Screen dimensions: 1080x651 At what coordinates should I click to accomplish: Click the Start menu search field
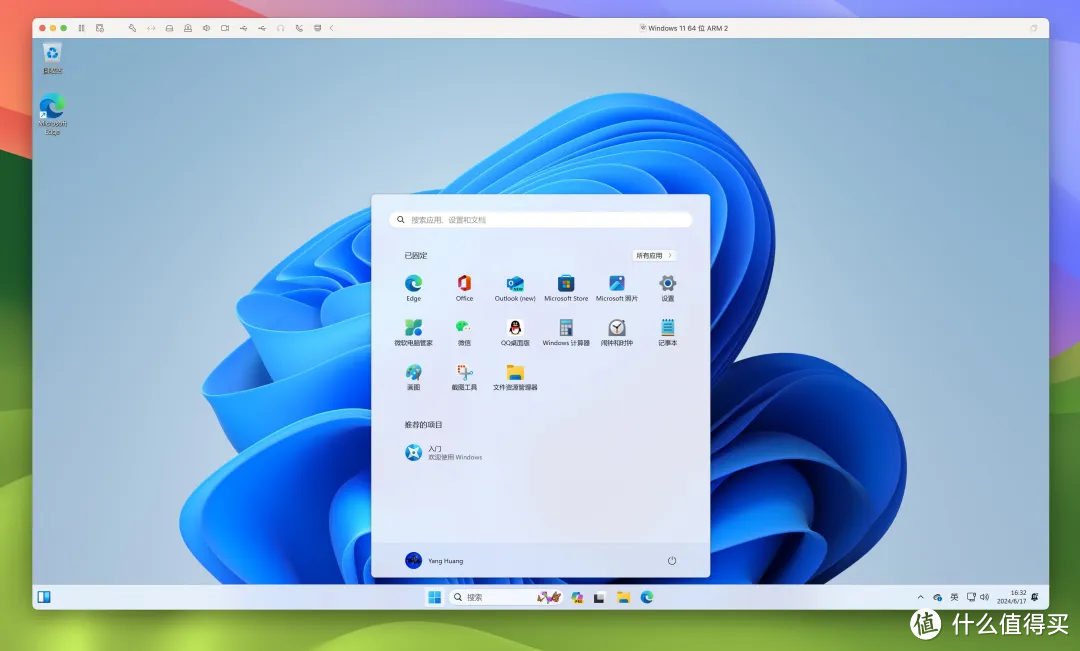(x=540, y=220)
